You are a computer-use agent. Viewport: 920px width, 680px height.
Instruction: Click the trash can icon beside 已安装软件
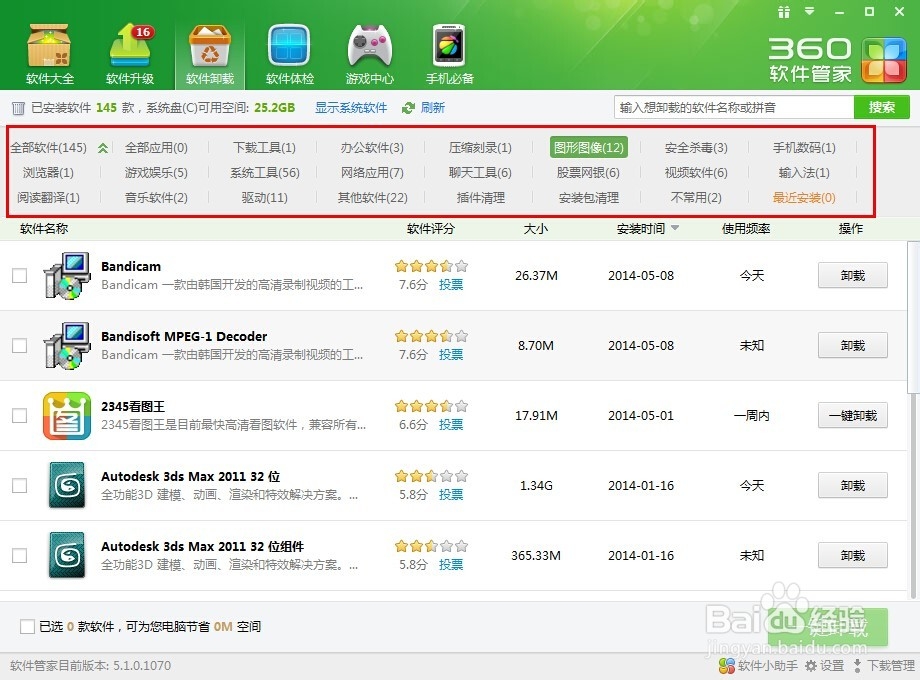pyautogui.click(x=18, y=108)
